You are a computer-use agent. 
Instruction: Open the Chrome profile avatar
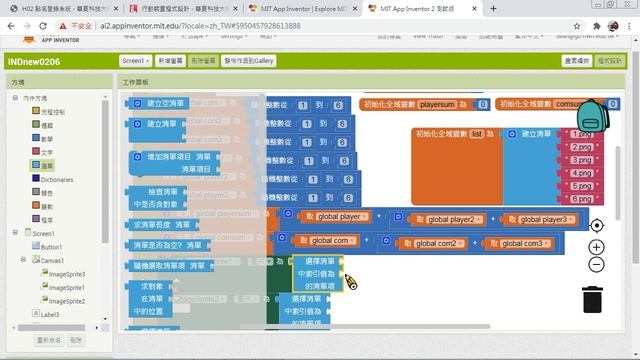(x=613, y=26)
